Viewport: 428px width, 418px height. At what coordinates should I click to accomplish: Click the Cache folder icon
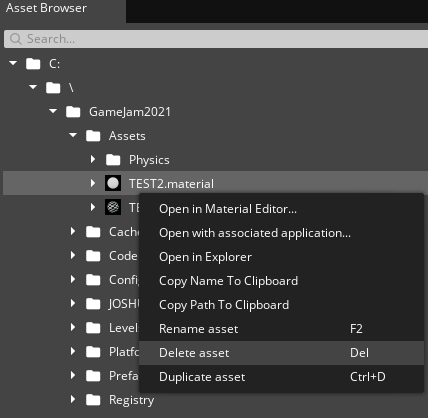[93, 232]
